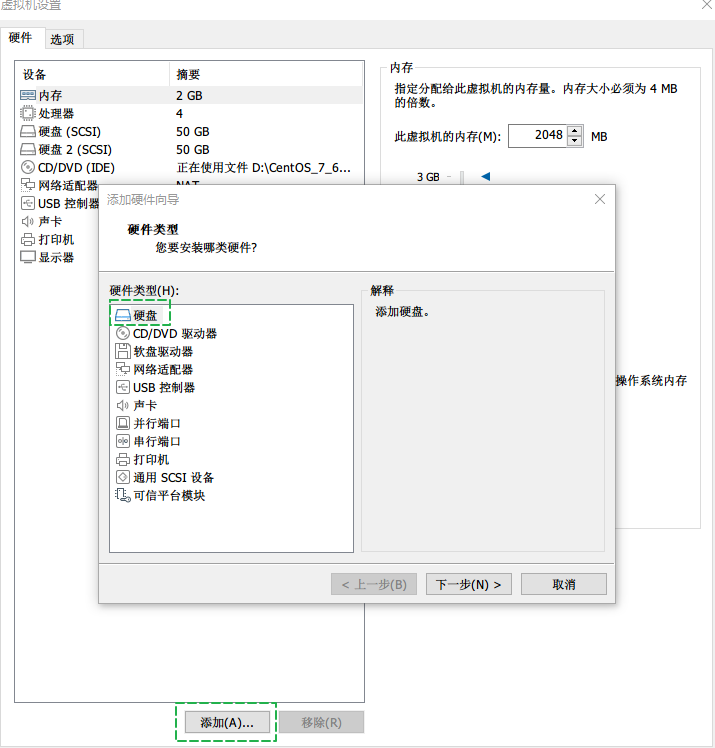Click the 添加(A)... button

pyautogui.click(x=227, y=722)
